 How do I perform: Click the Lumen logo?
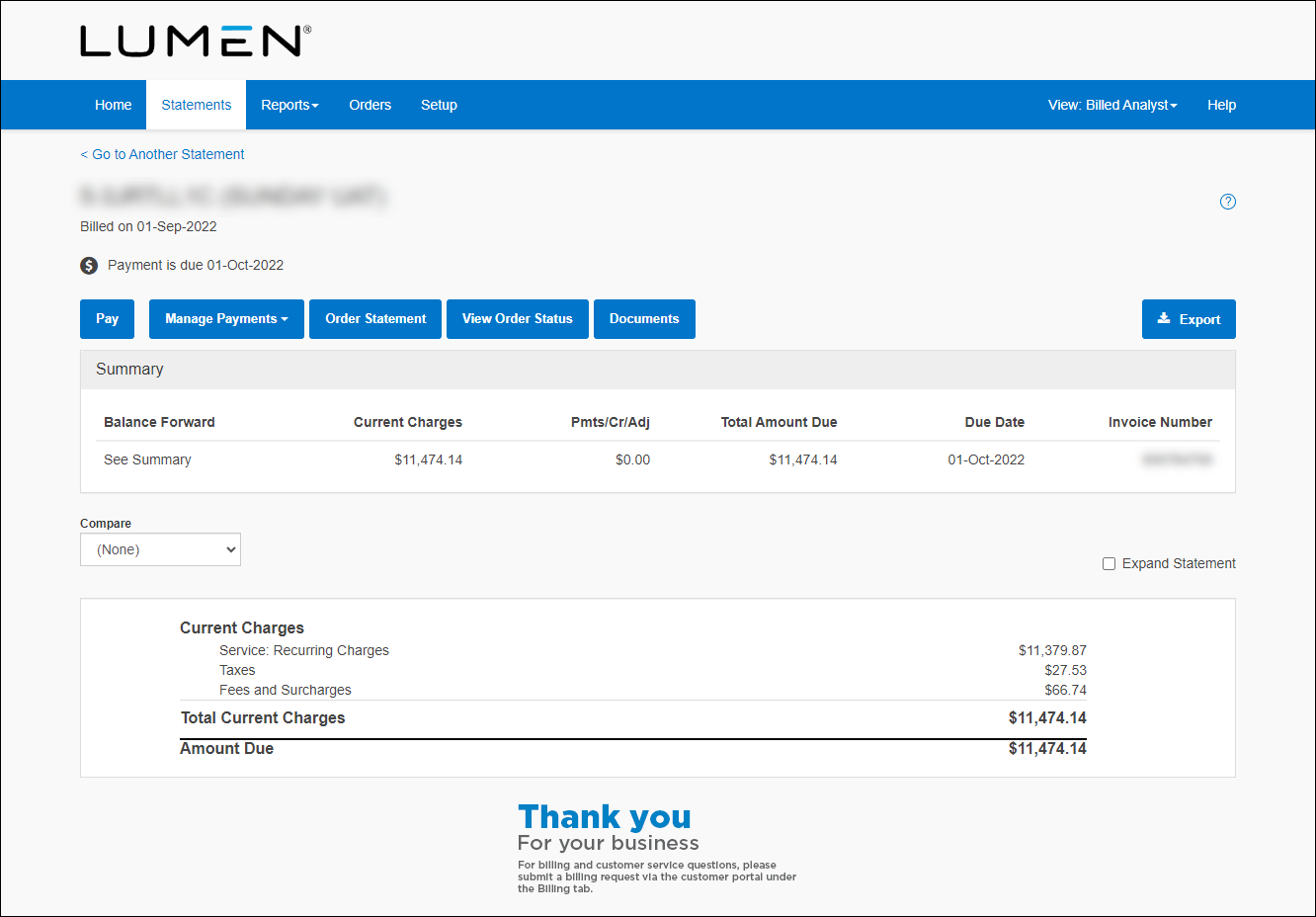[195, 42]
